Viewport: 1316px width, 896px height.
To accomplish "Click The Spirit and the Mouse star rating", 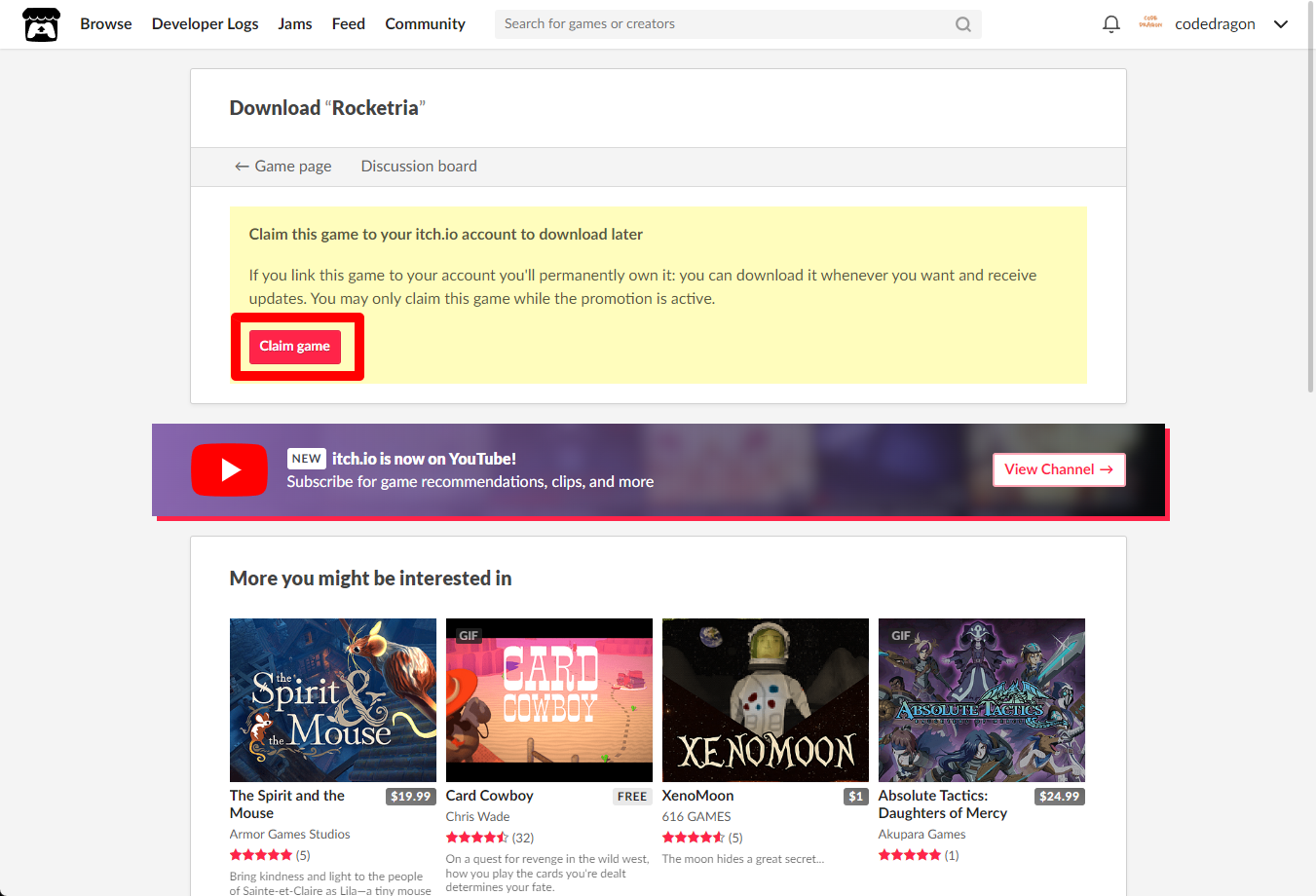I will coord(261,855).
